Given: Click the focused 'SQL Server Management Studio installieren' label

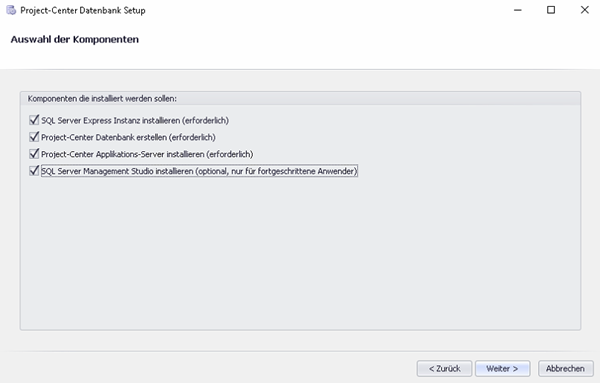Looking at the screenshot, I should tap(199, 171).
